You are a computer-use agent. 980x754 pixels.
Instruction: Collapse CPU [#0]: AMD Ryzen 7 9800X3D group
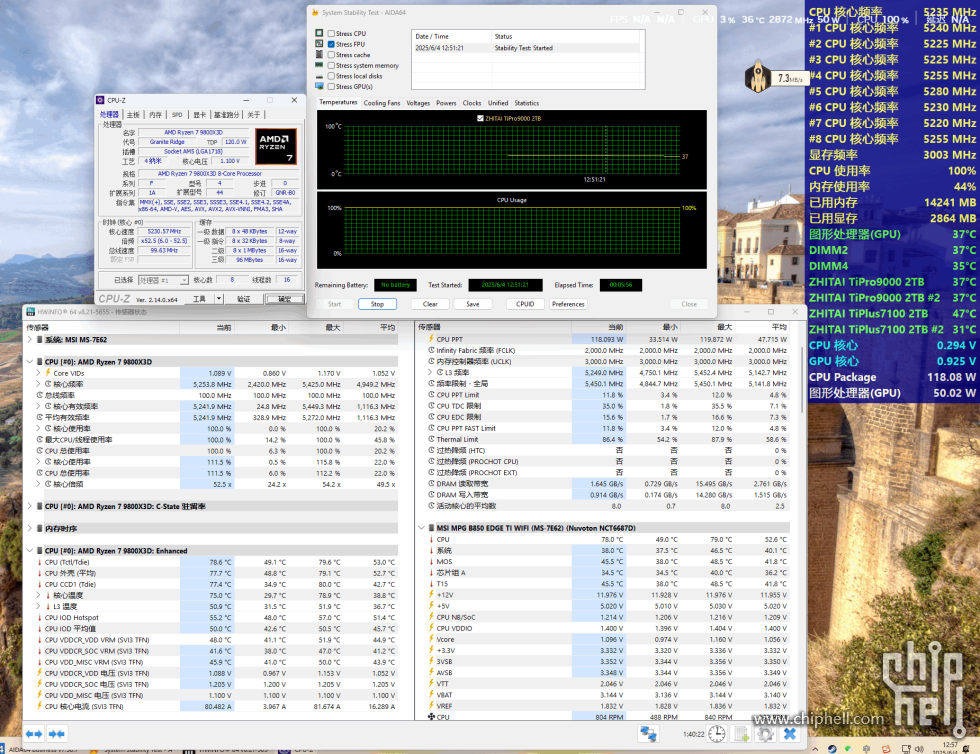pyautogui.click(x=29, y=362)
